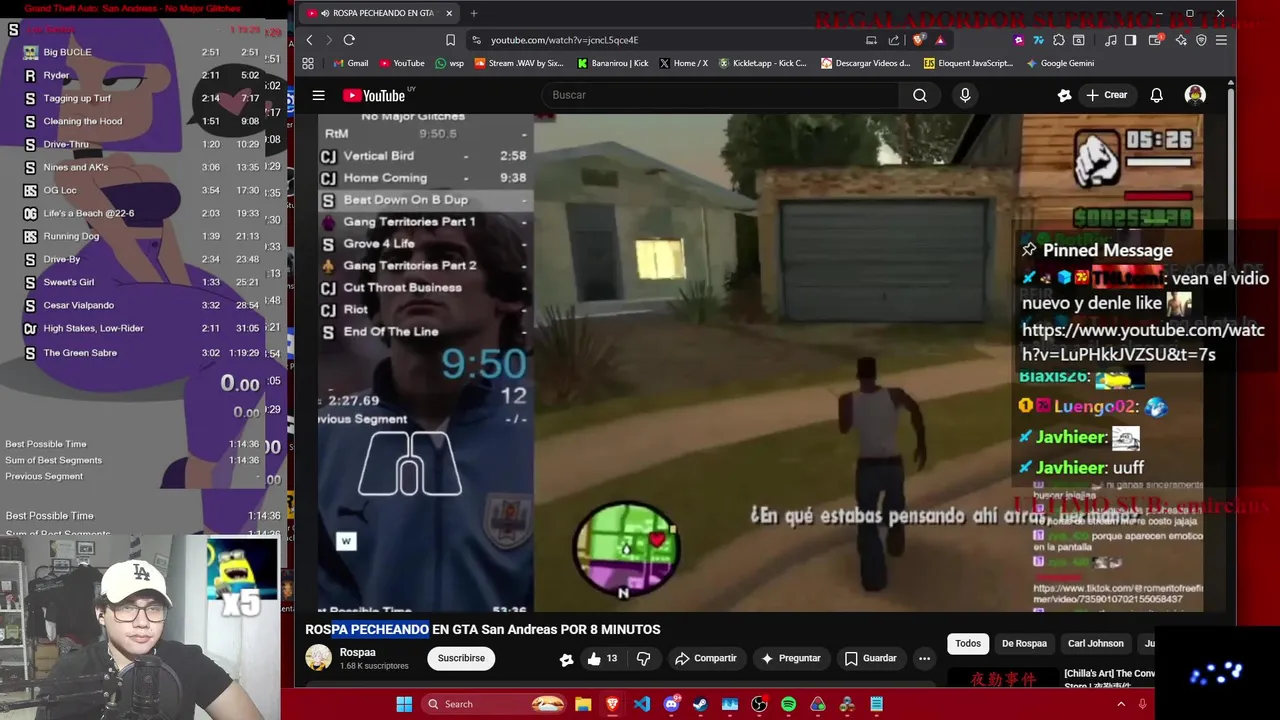
Task: Click the Guardar save button
Action: click(x=870, y=658)
